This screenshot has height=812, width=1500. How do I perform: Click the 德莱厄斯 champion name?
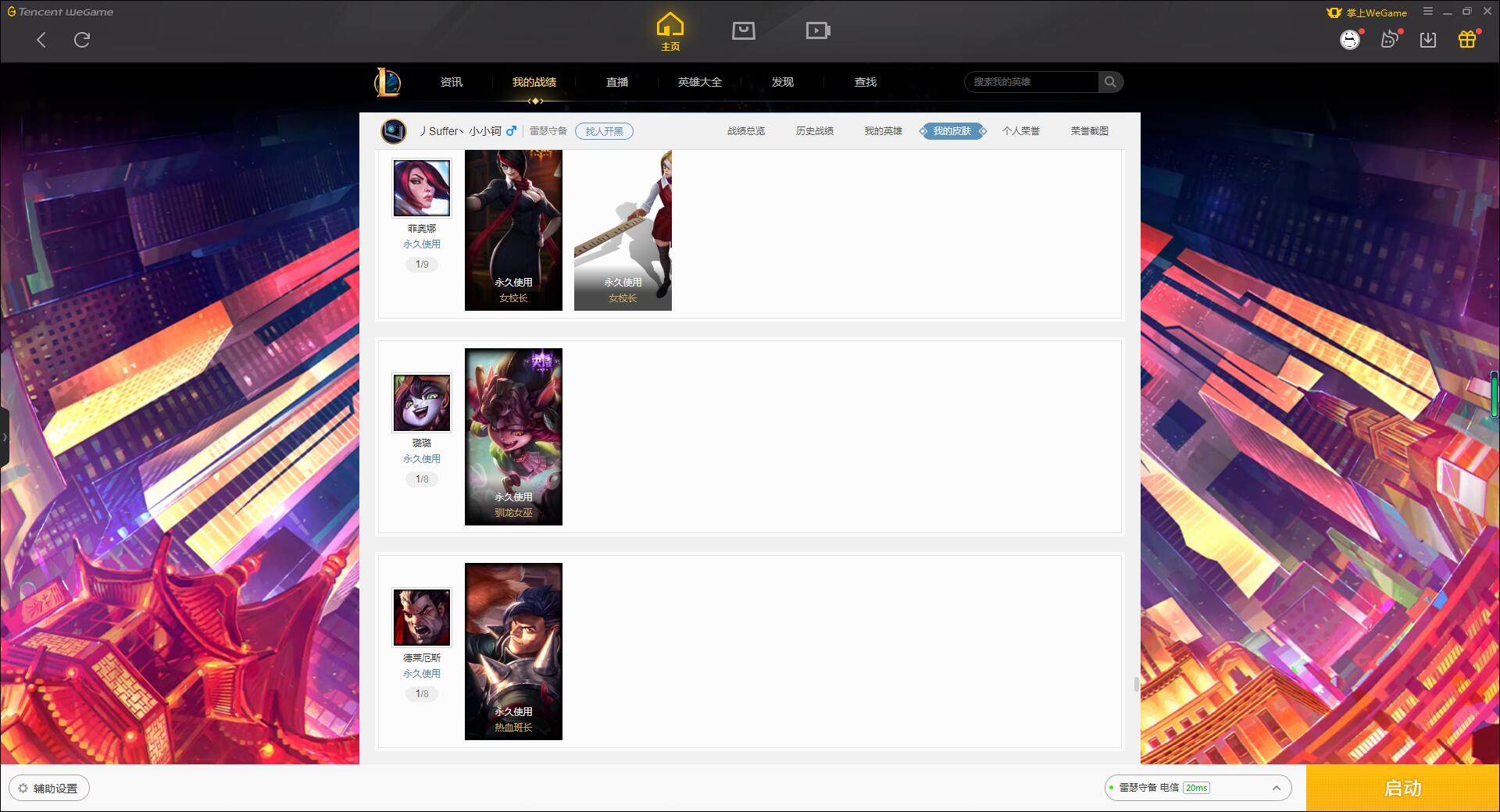click(x=422, y=658)
